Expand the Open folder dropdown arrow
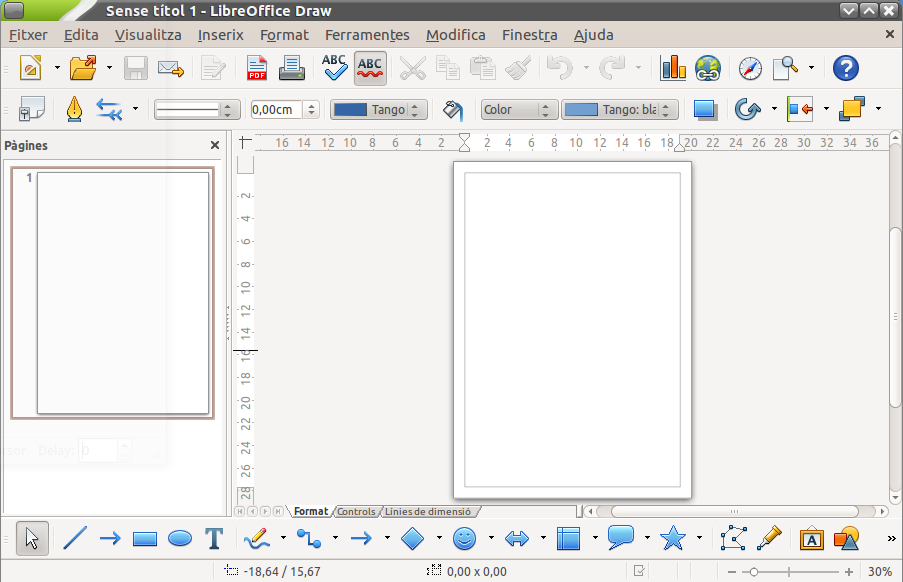This screenshot has width=903, height=582. [x=109, y=68]
